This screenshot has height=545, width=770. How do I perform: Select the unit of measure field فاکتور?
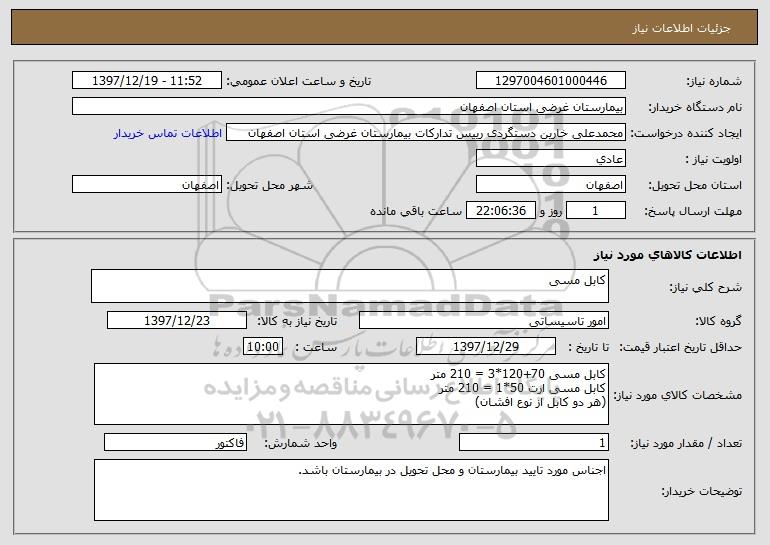pyautogui.click(x=175, y=442)
